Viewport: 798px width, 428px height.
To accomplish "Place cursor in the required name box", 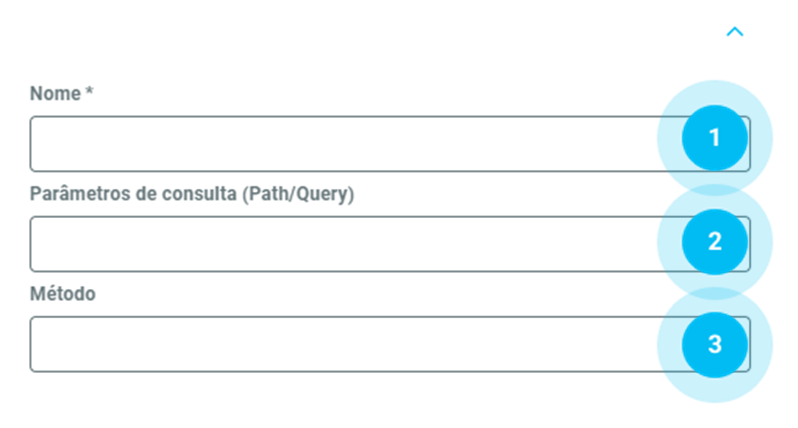I will point(340,144).
